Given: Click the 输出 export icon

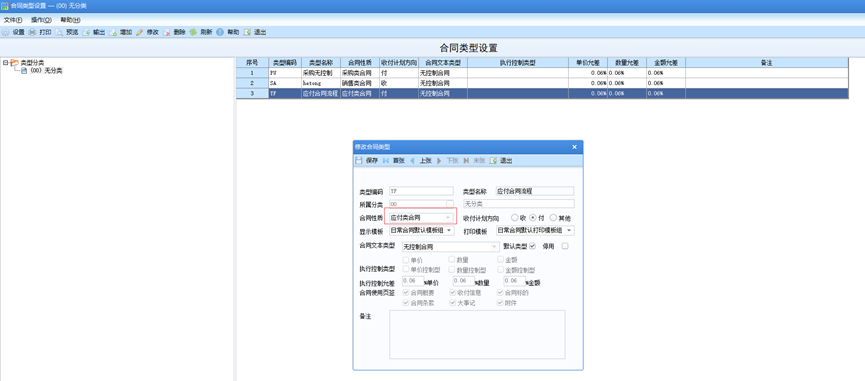Looking at the screenshot, I should (86, 33).
